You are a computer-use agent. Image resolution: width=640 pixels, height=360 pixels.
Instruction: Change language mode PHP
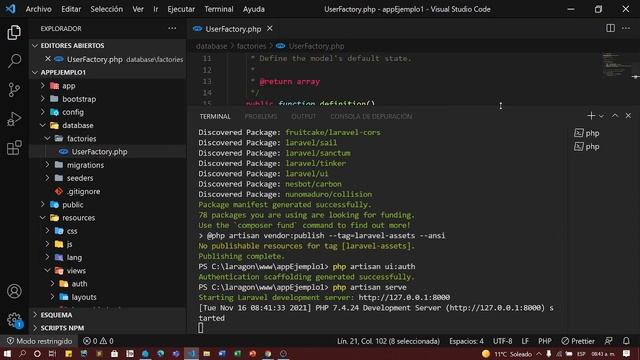[544, 341]
